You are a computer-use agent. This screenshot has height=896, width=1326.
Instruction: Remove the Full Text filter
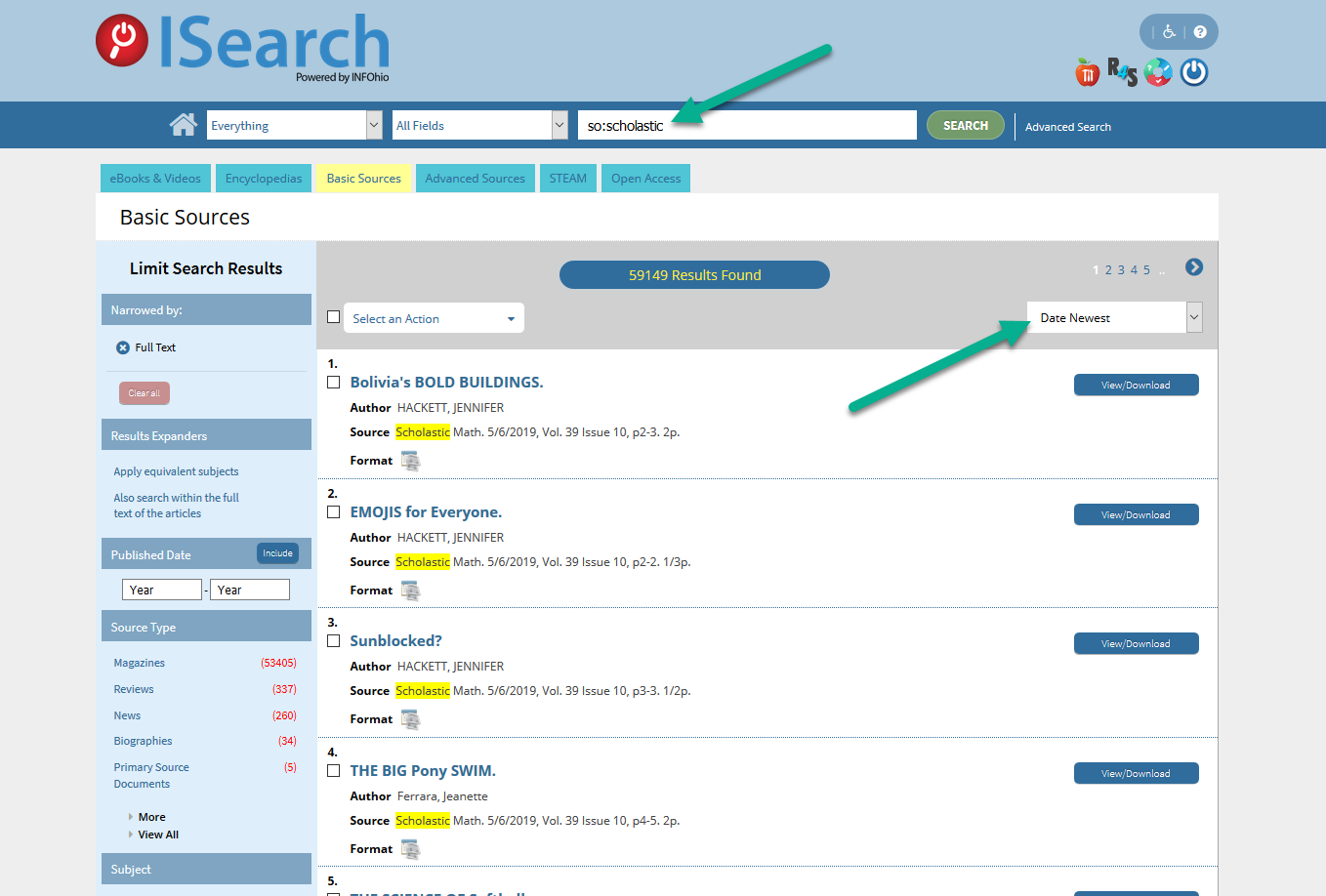click(123, 347)
